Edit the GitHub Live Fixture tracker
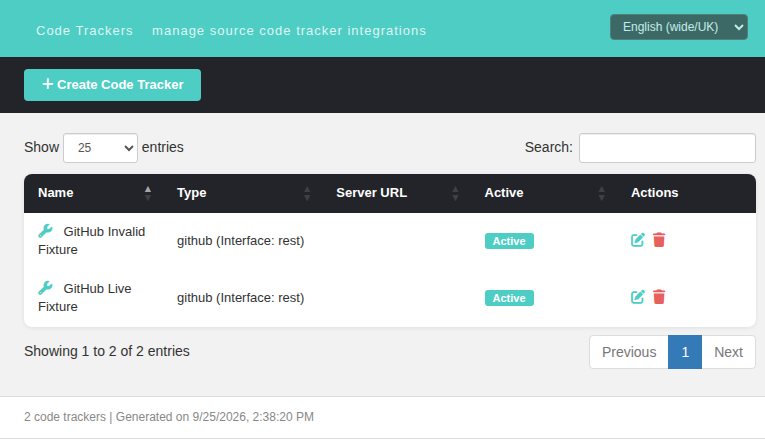The width and height of the screenshot is (765, 443). [x=638, y=297]
